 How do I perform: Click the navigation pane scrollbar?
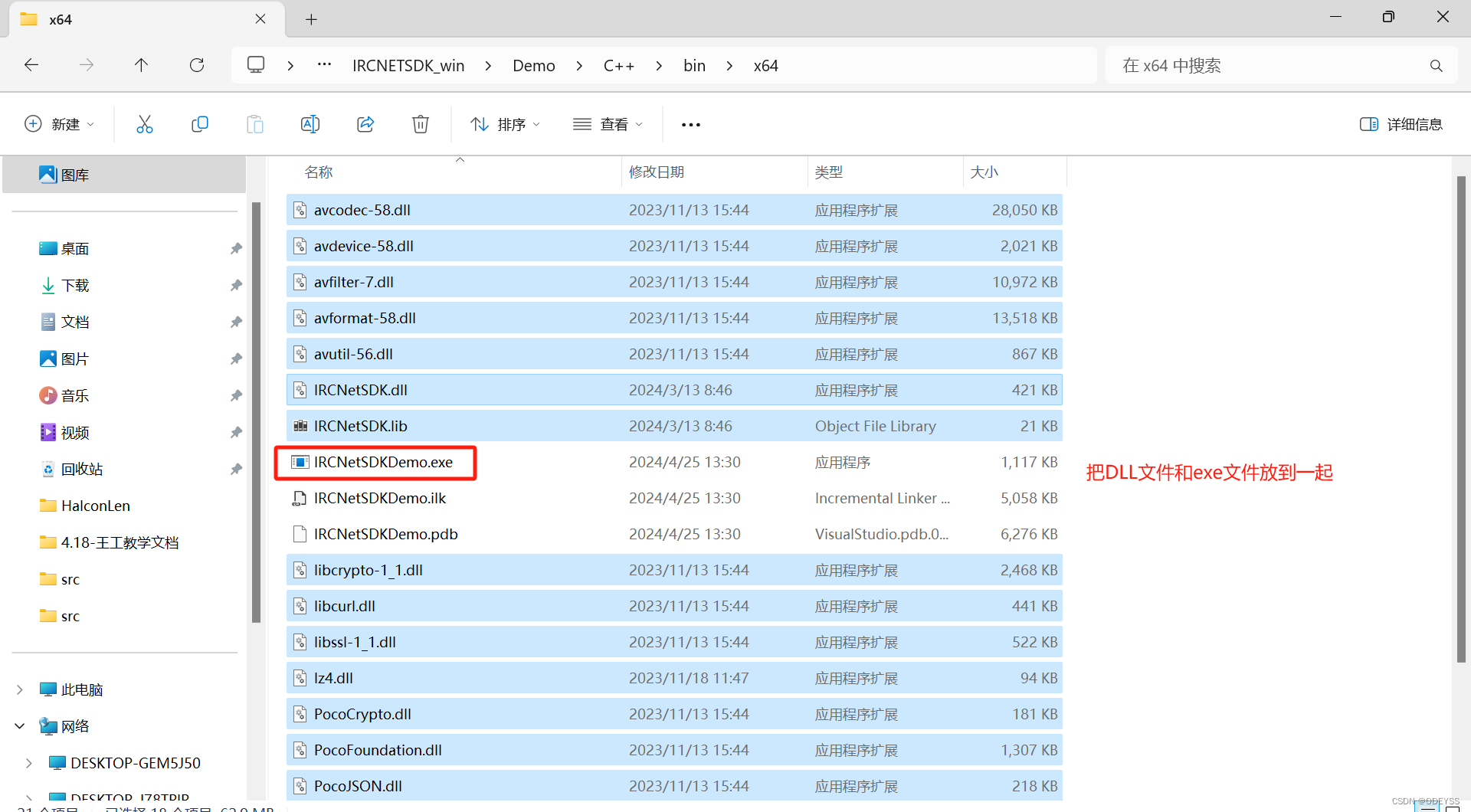coord(257,412)
